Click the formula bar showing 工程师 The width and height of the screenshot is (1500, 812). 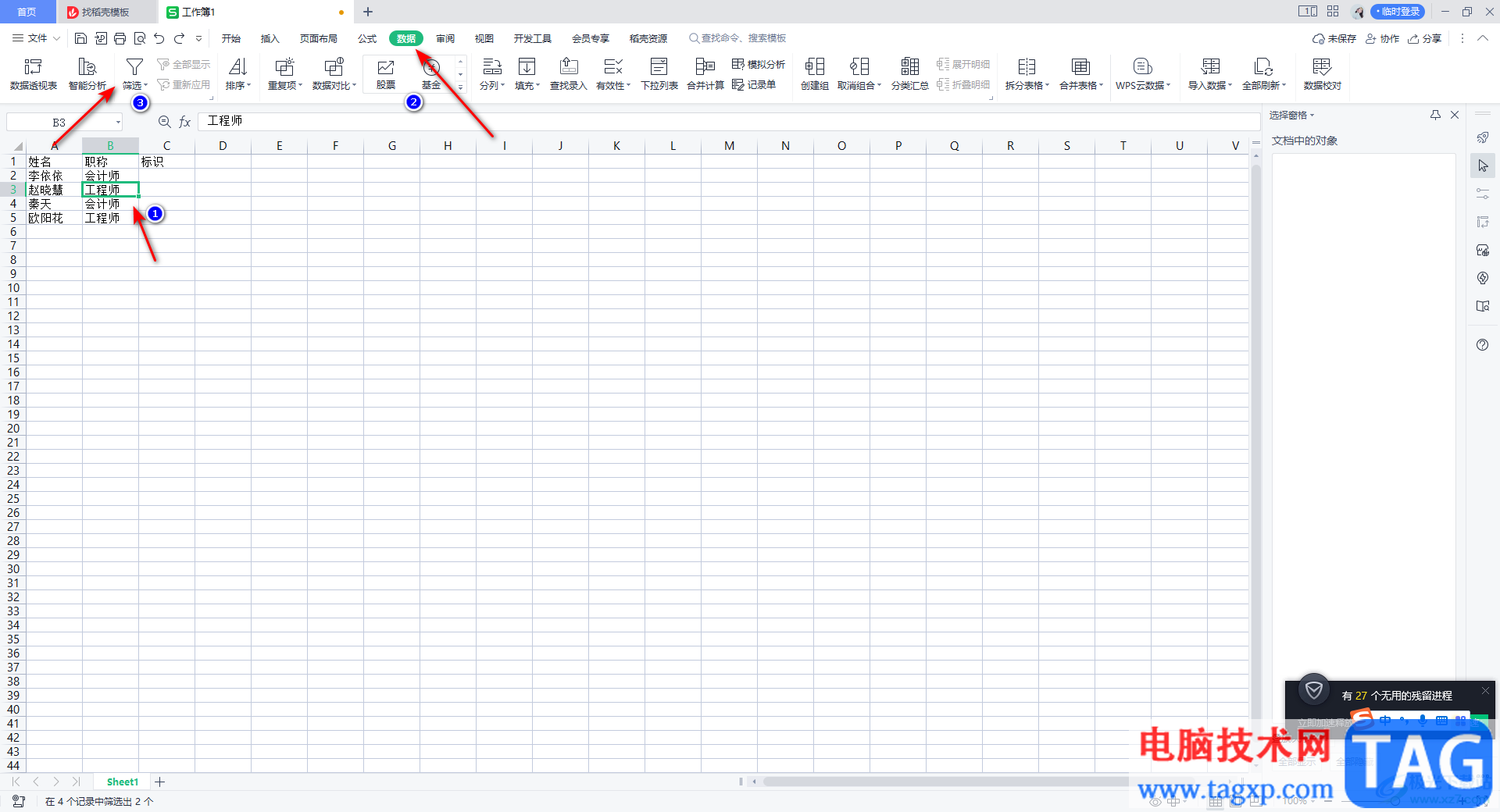(x=728, y=121)
